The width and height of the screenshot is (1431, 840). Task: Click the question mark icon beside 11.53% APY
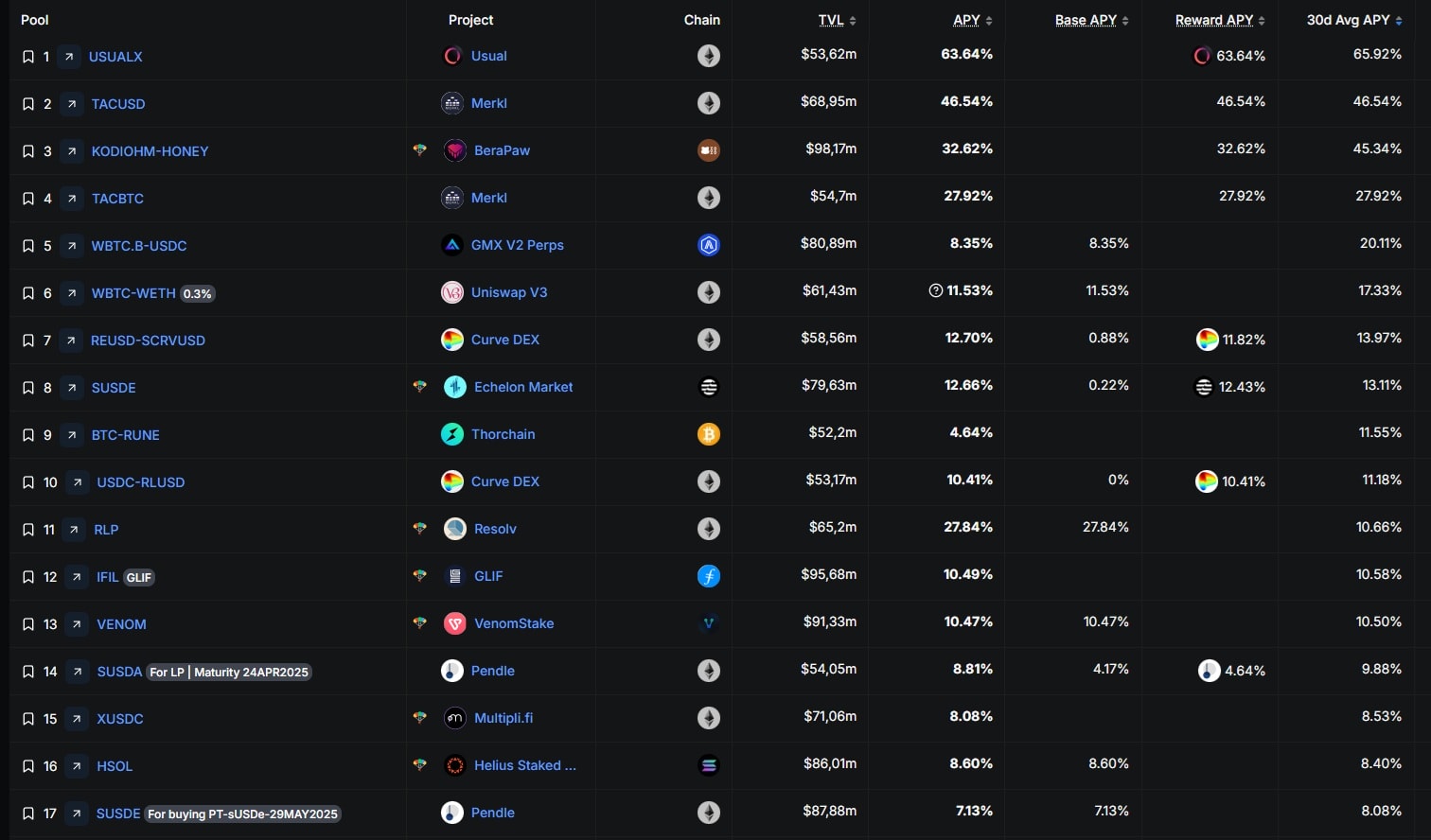(x=936, y=291)
